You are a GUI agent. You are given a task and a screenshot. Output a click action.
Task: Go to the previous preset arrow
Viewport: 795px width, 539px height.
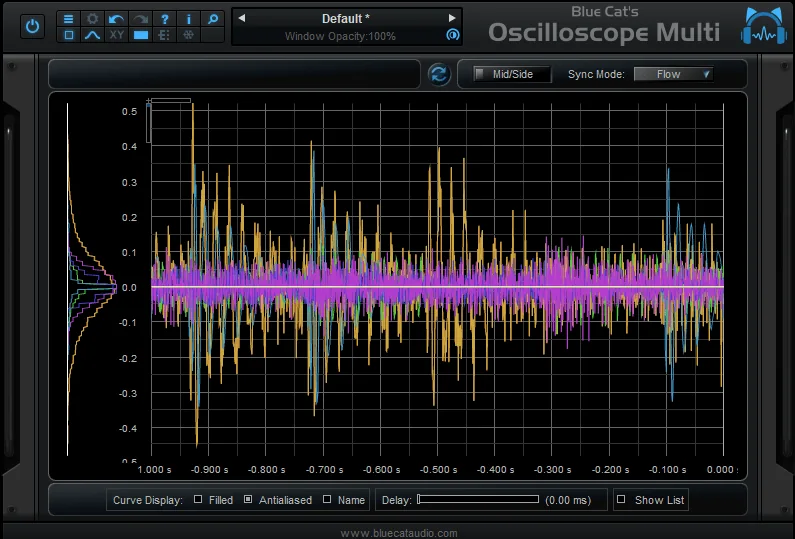(x=242, y=18)
